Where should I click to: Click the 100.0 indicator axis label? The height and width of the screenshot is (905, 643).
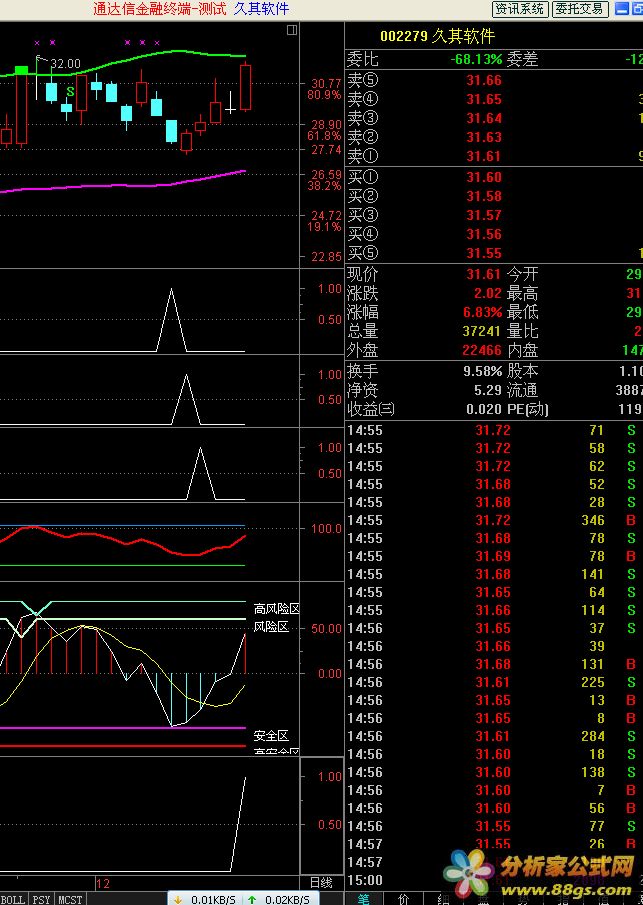326,529
